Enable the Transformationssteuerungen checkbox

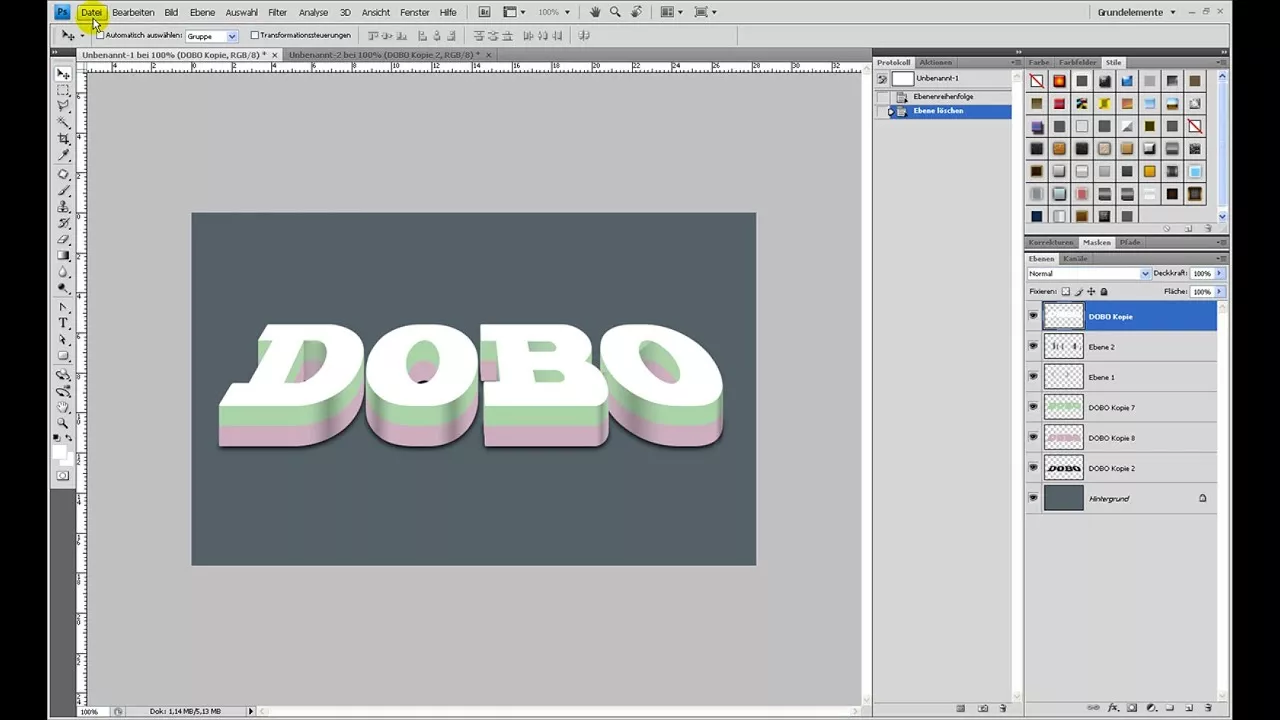[256, 35]
